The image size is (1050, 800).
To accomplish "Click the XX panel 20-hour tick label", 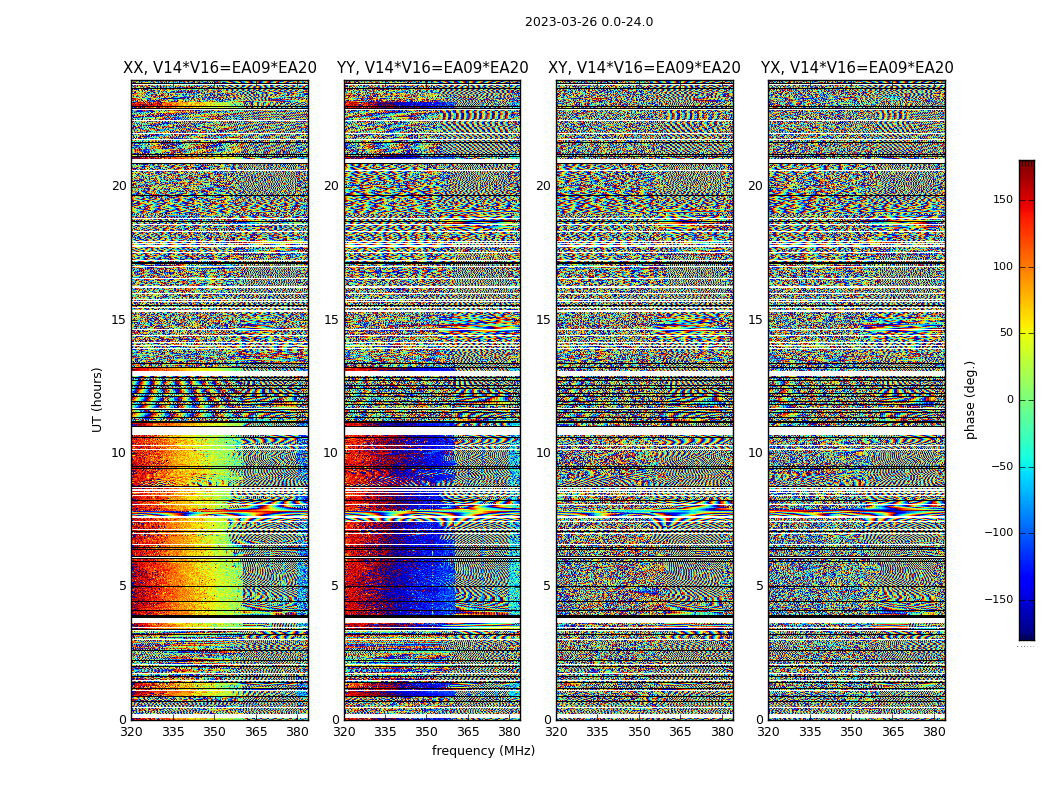I will click(x=119, y=186).
